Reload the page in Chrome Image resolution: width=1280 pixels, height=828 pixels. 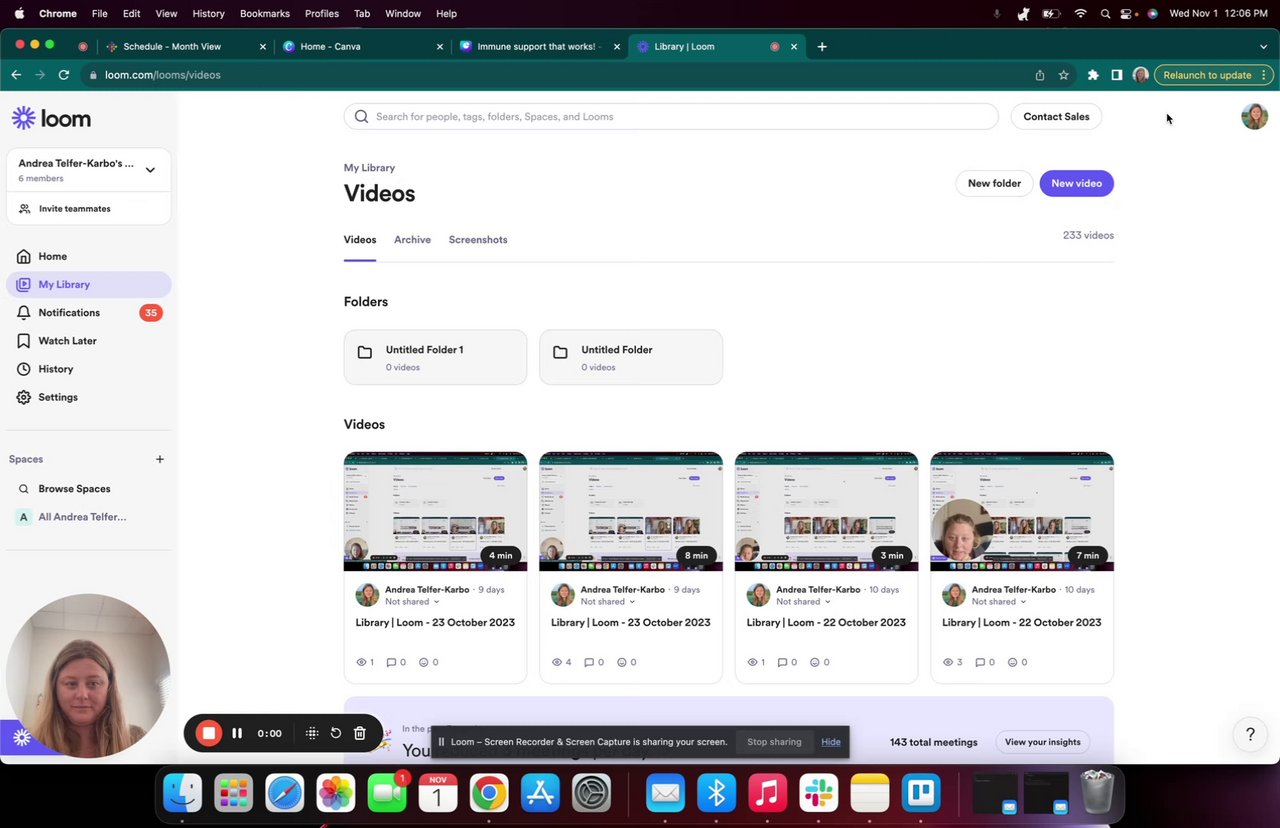64,75
